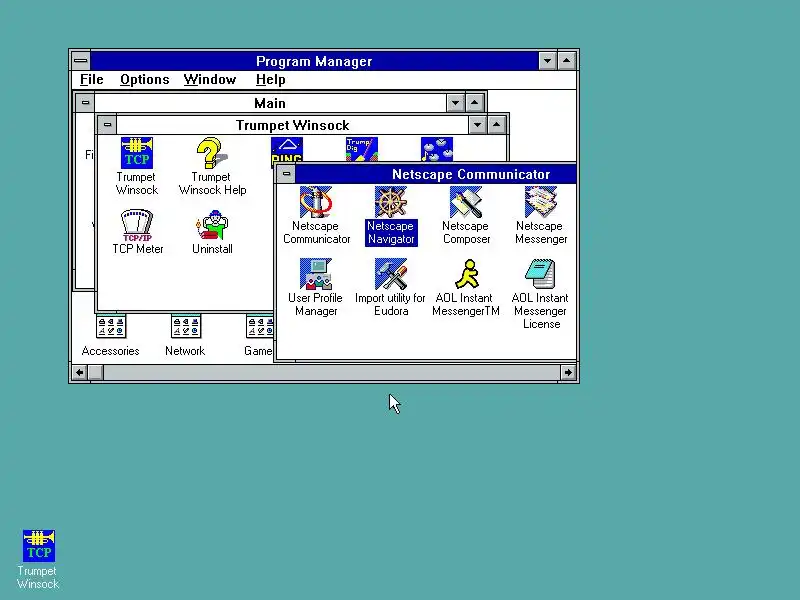
Task: Open the Options menu
Action: (144, 80)
